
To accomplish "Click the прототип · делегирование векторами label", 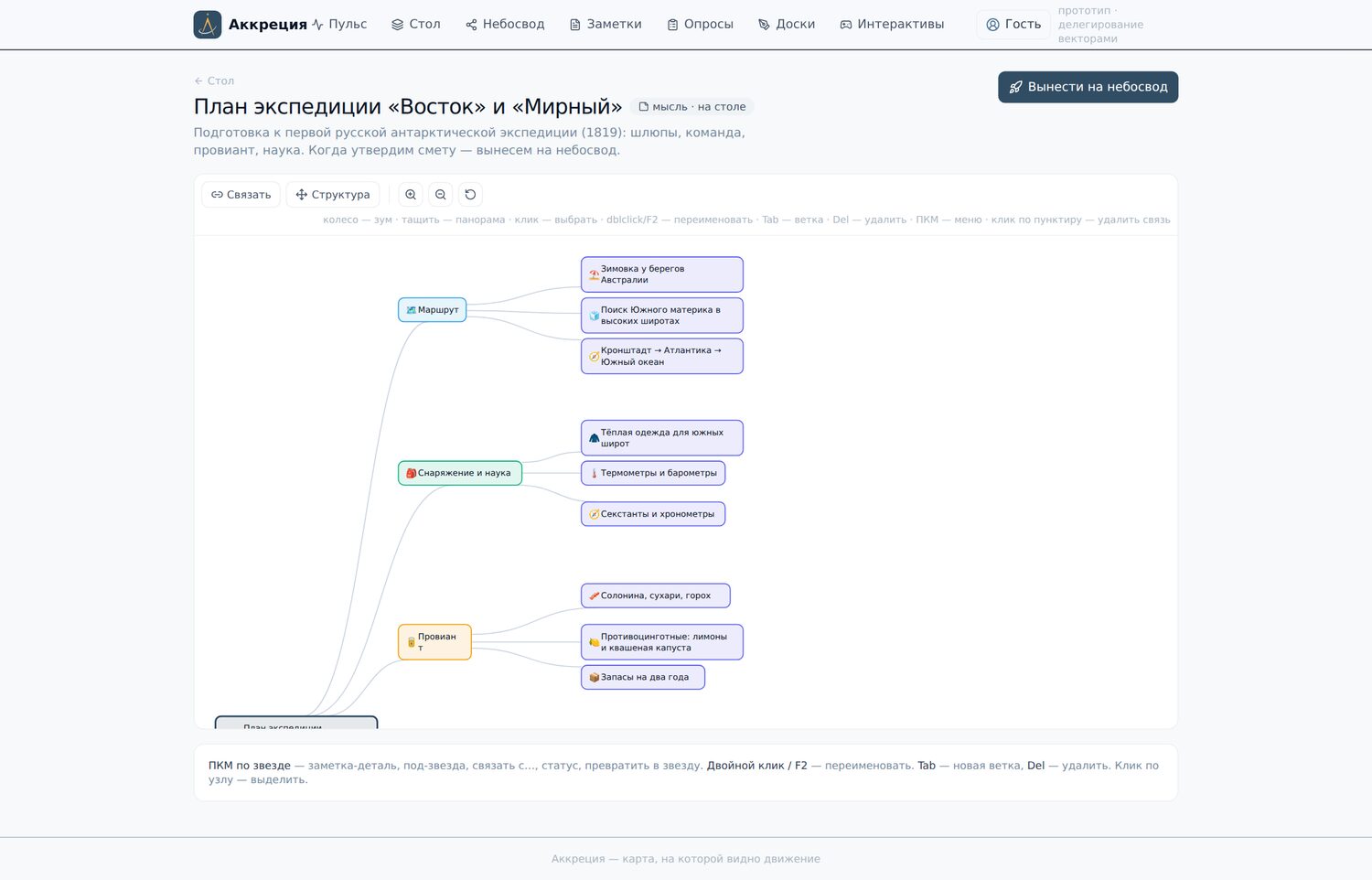I will click(1101, 25).
